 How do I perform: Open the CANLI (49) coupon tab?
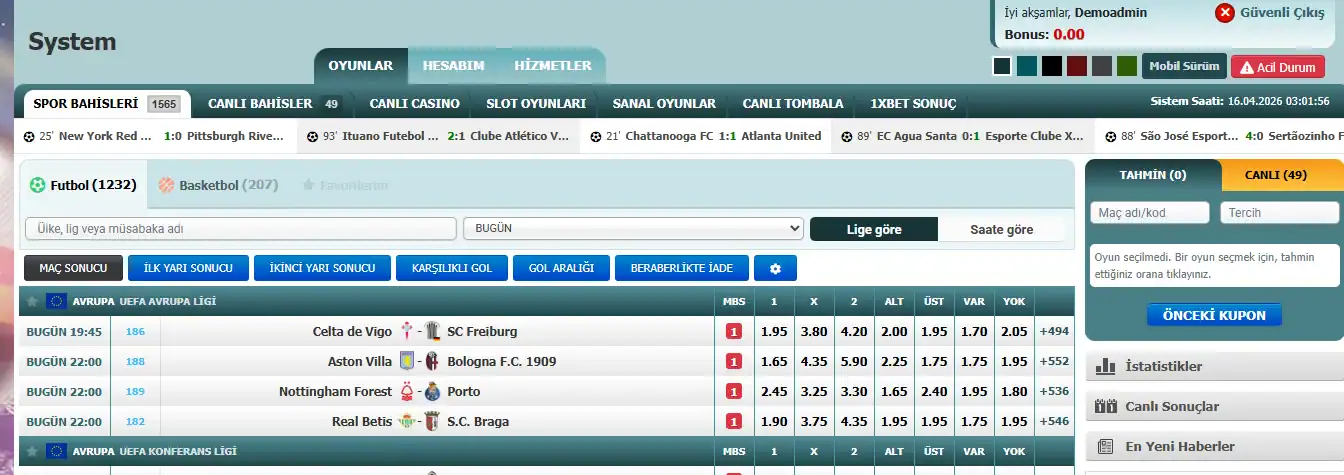[x=1275, y=175]
